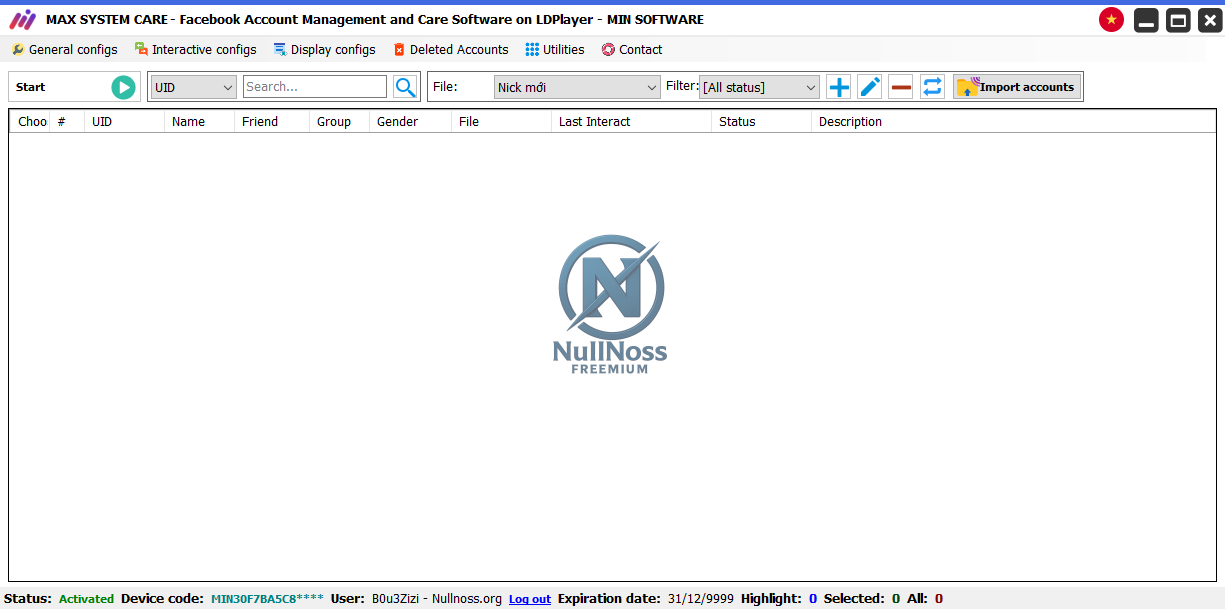Click the pencil edit icon
The width and height of the screenshot is (1225, 609).
coord(870,87)
